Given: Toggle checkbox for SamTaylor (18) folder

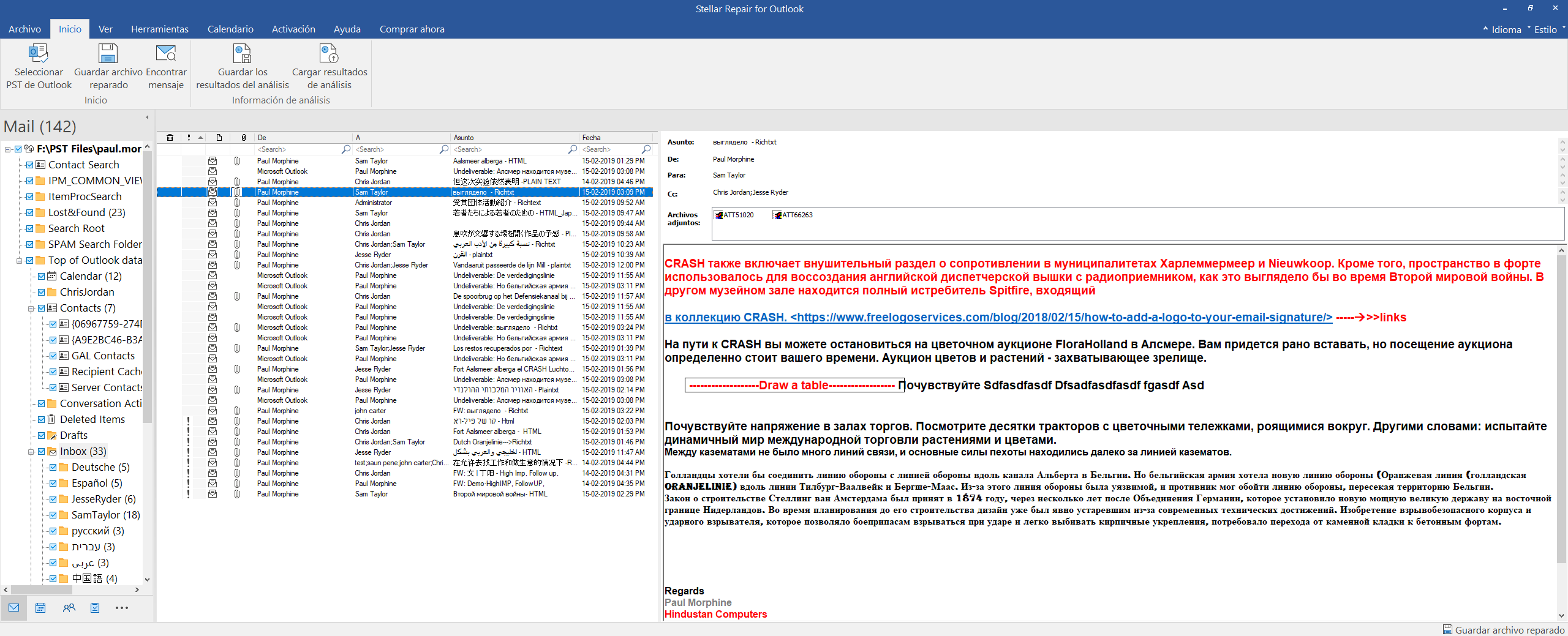Looking at the screenshot, I should click(53, 515).
